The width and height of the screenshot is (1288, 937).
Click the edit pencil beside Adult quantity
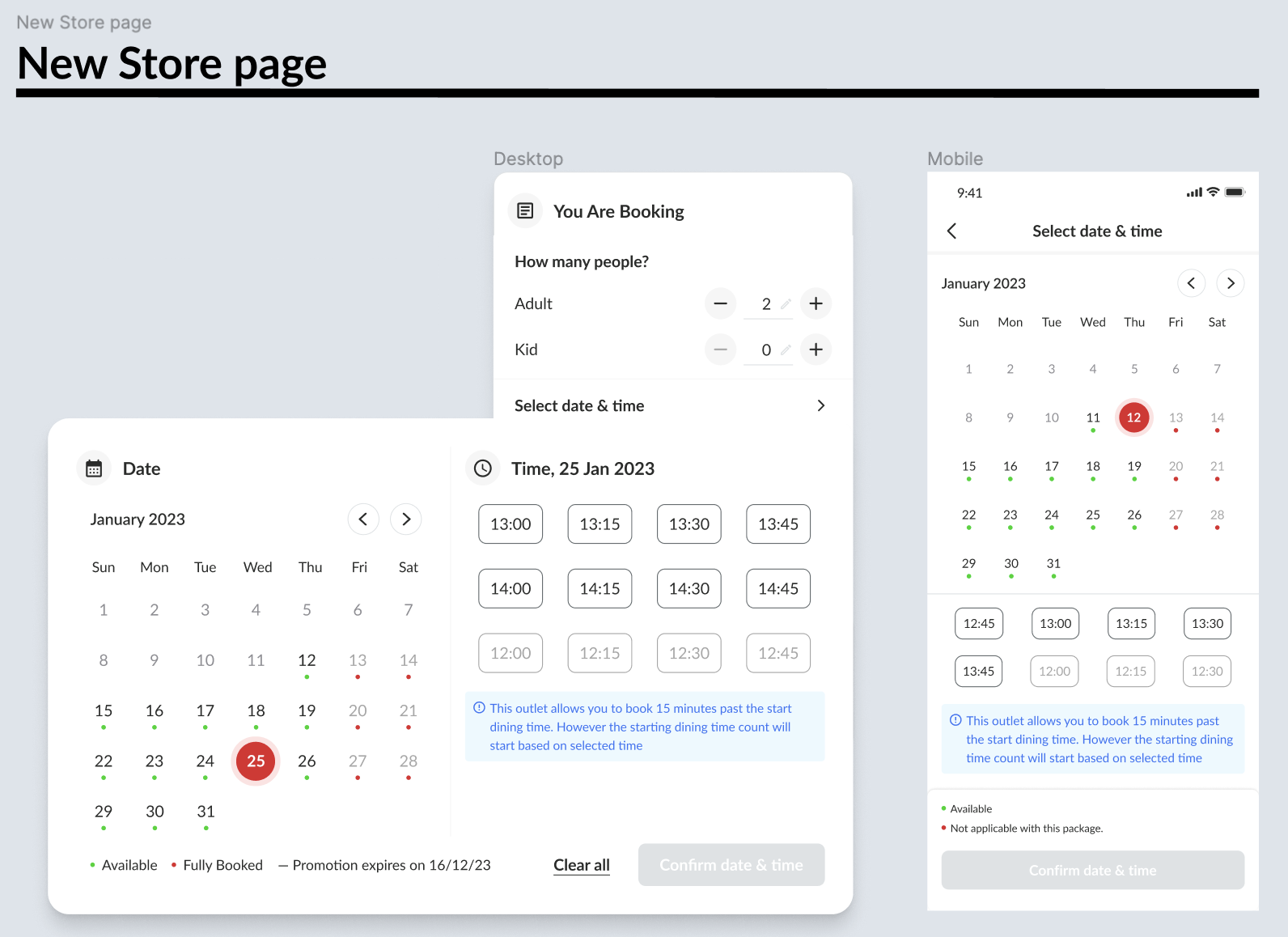[786, 304]
